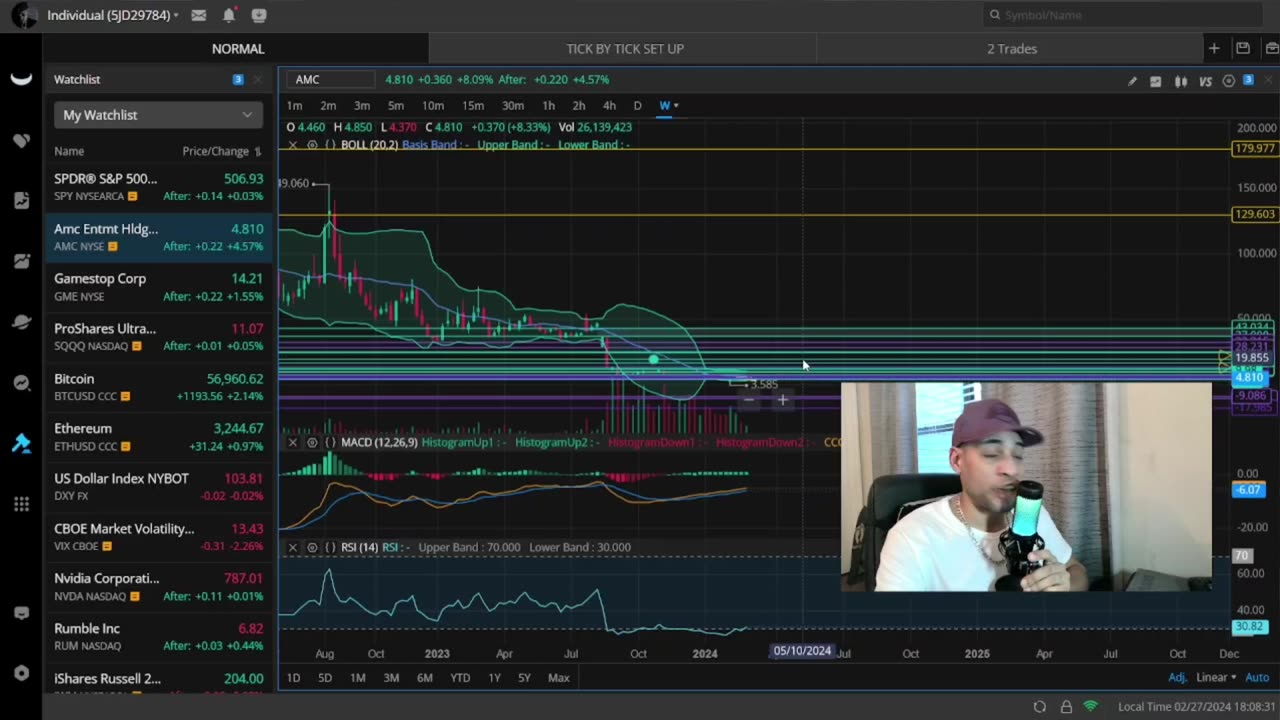Set the chart range to 1Y
The height and width of the screenshot is (720, 1280).
click(494, 678)
